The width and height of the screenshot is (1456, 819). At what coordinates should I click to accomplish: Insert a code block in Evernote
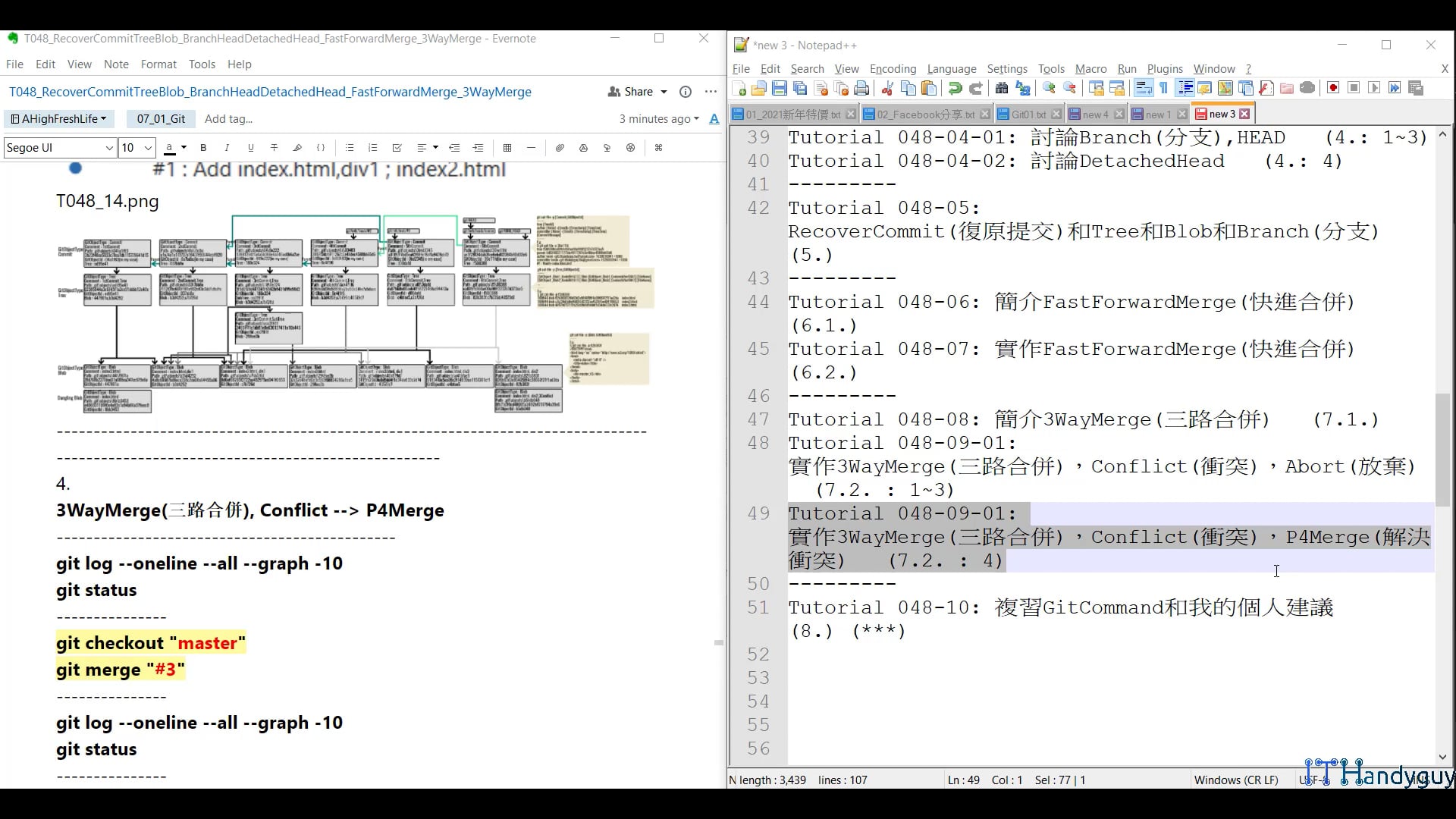click(321, 148)
